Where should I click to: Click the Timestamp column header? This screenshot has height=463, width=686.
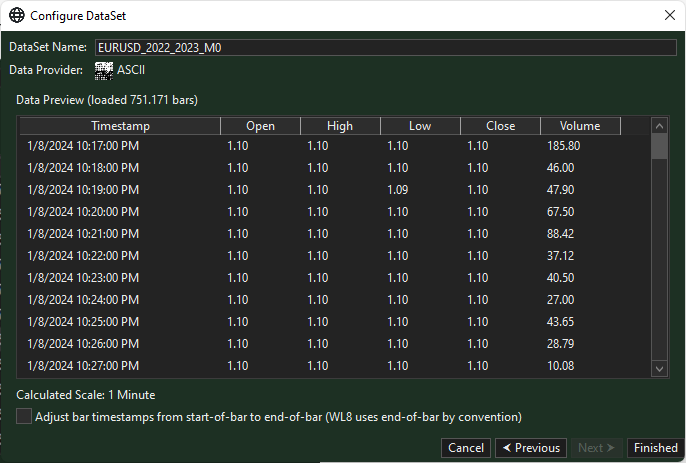click(x=120, y=126)
